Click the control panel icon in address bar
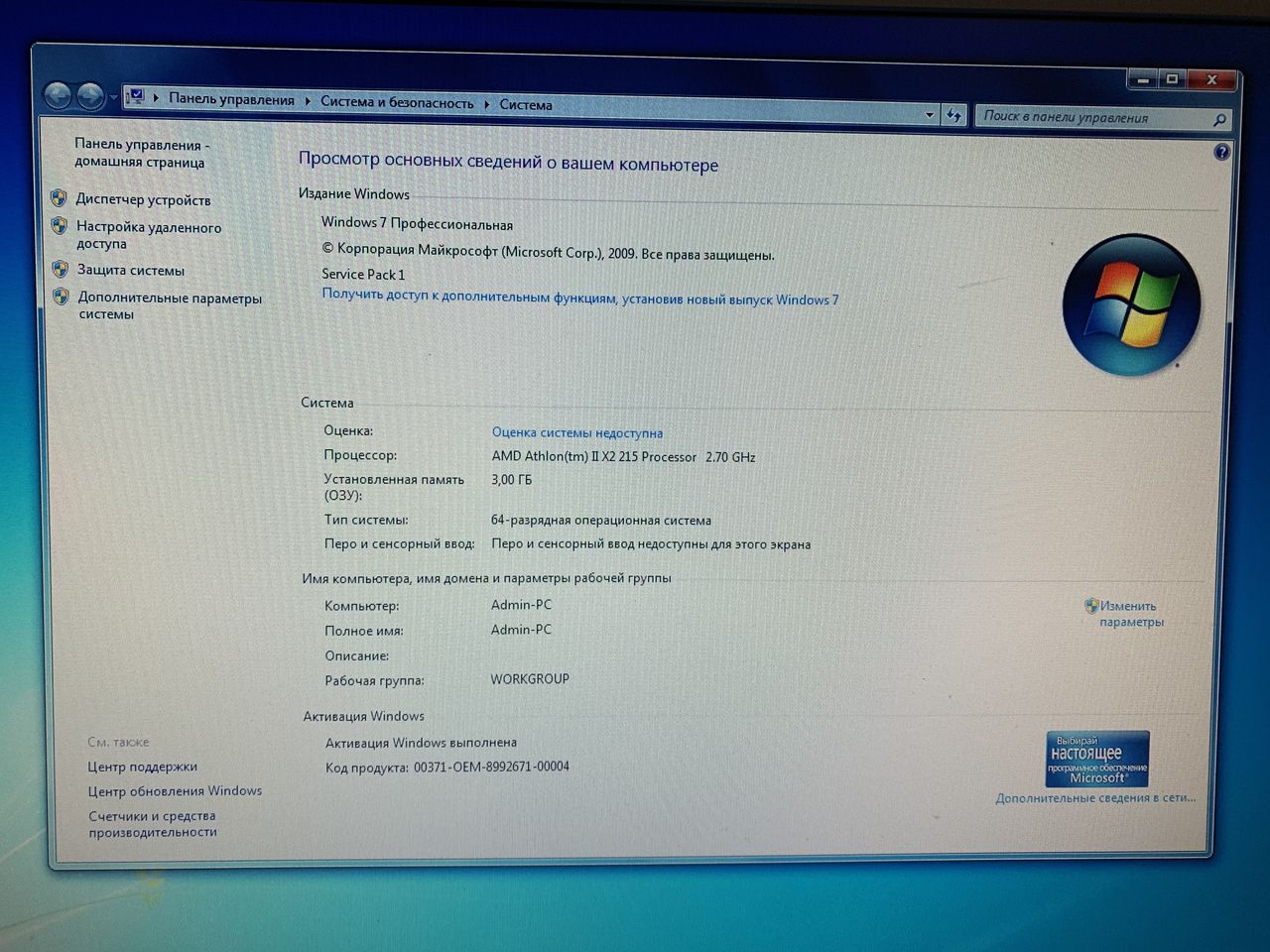 [x=136, y=97]
